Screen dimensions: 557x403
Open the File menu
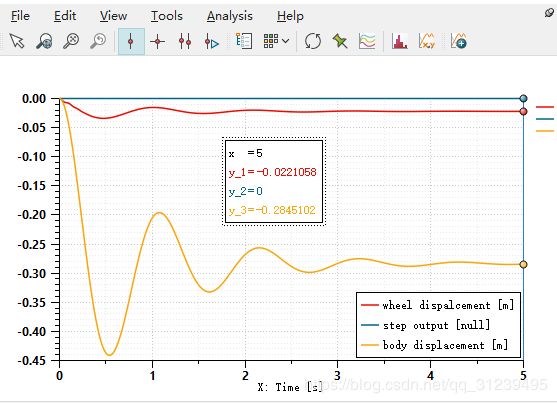click(x=20, y=16)
